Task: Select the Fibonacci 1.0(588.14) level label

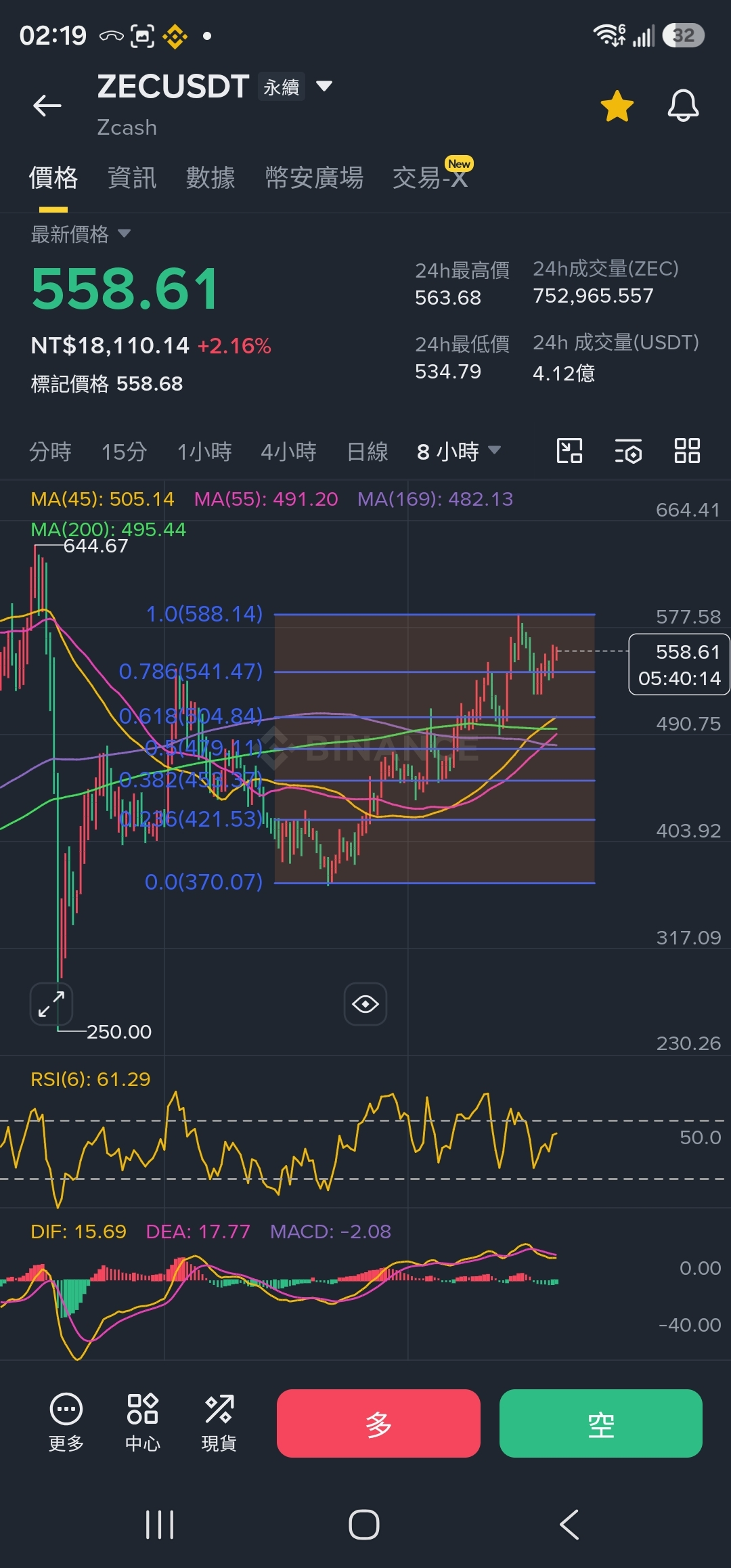Action: [x=204, y=614]
